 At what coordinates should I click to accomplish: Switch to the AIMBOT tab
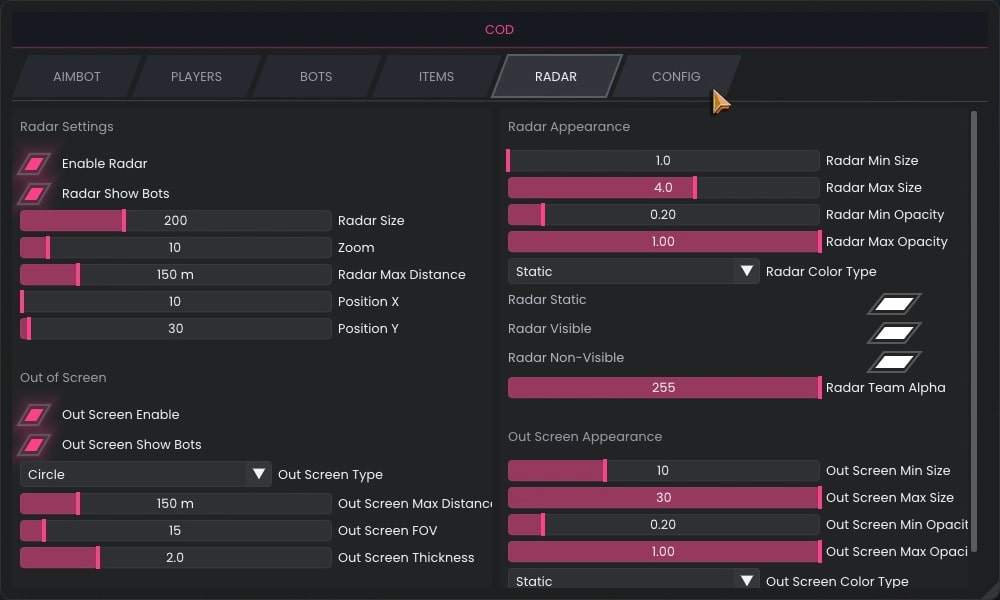tap(76, 77)
